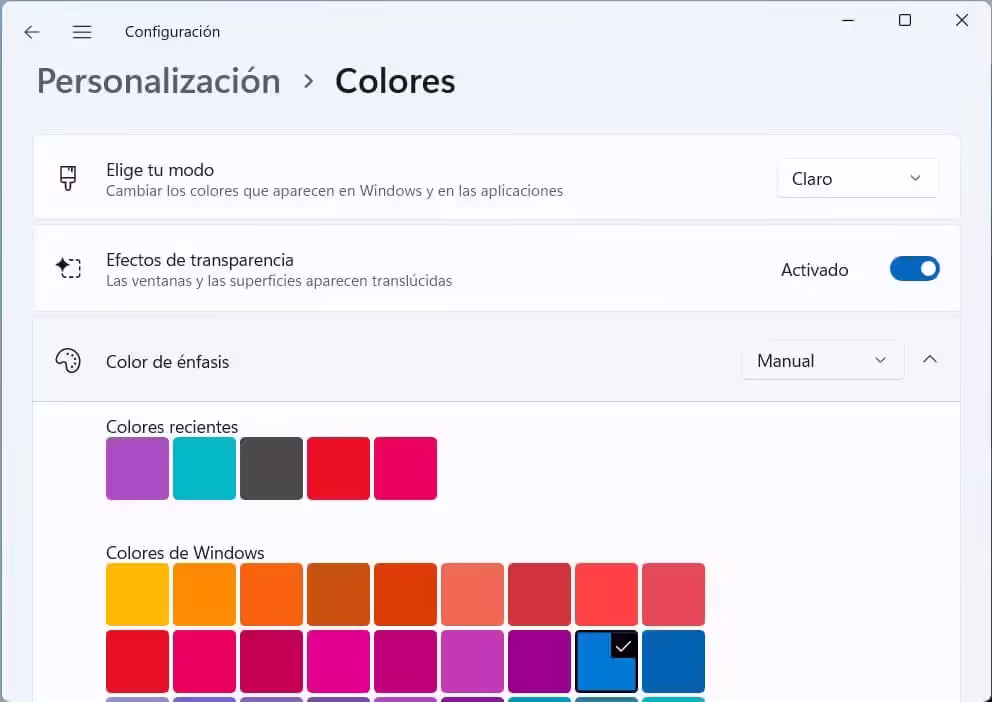Viewport: 992px width, 702px height.
Task: Select the dark blue swatch next to the selected color
Action: point(673,661)
